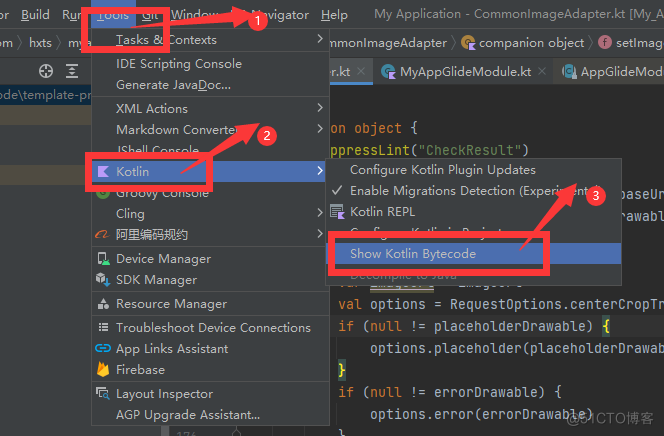Open Layout Inspector
The height and width of the screenshot is (436, 664).
[x=210, y=394]
